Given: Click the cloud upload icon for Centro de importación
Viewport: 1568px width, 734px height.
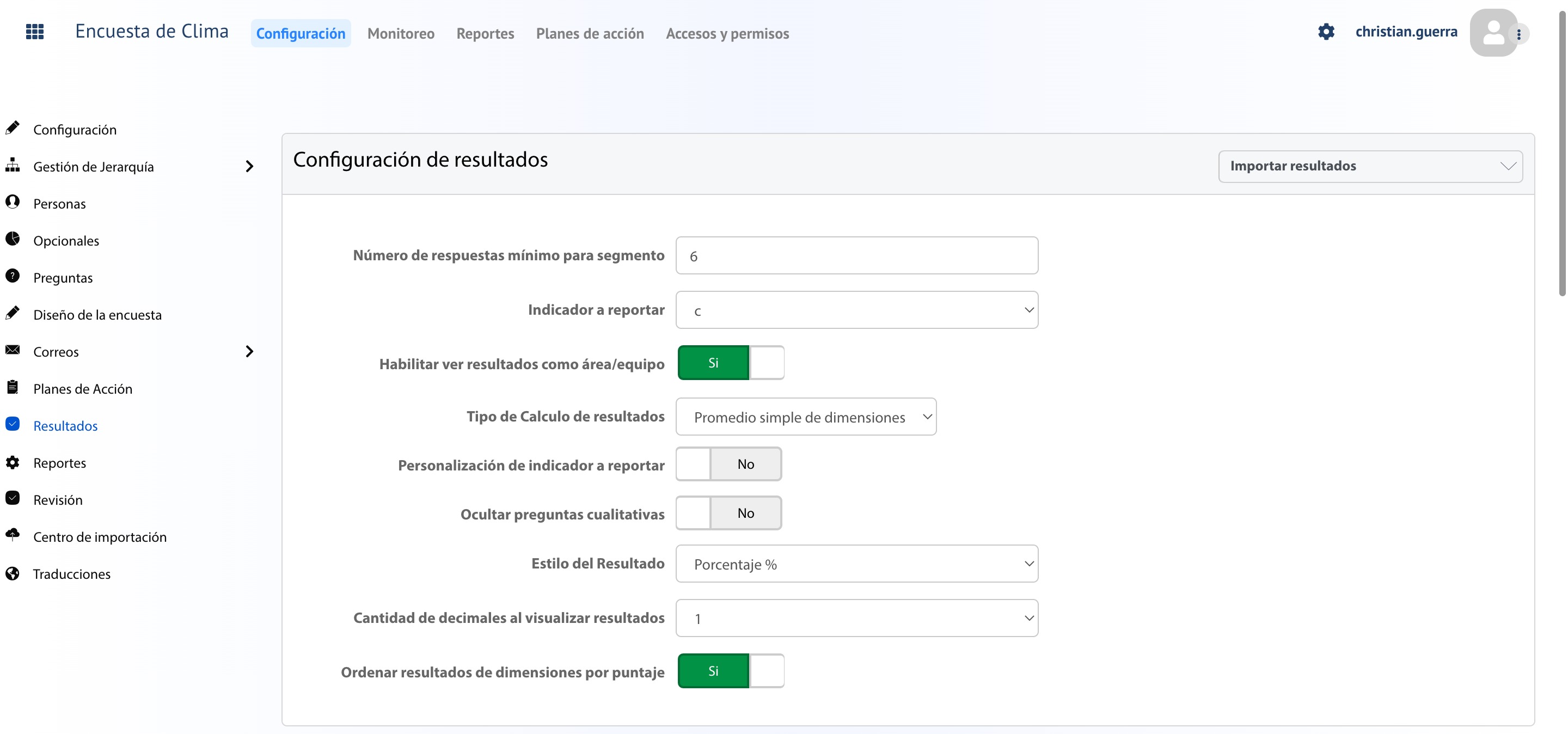Looking at the screenshot, I should (12, 535).
